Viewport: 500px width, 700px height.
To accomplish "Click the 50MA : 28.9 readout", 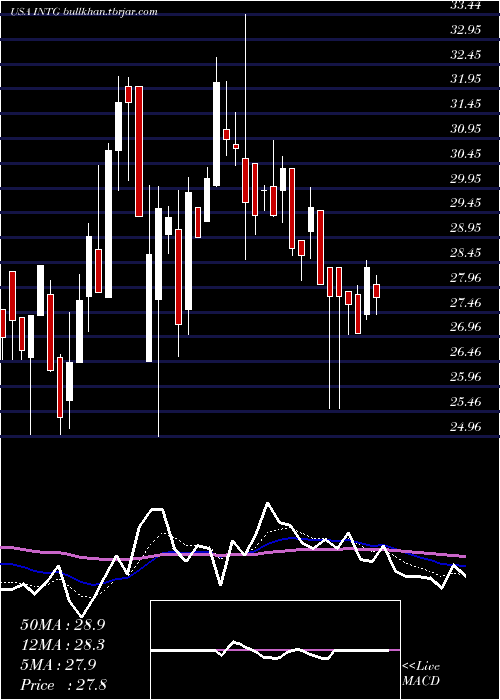I will pos(62,625).
